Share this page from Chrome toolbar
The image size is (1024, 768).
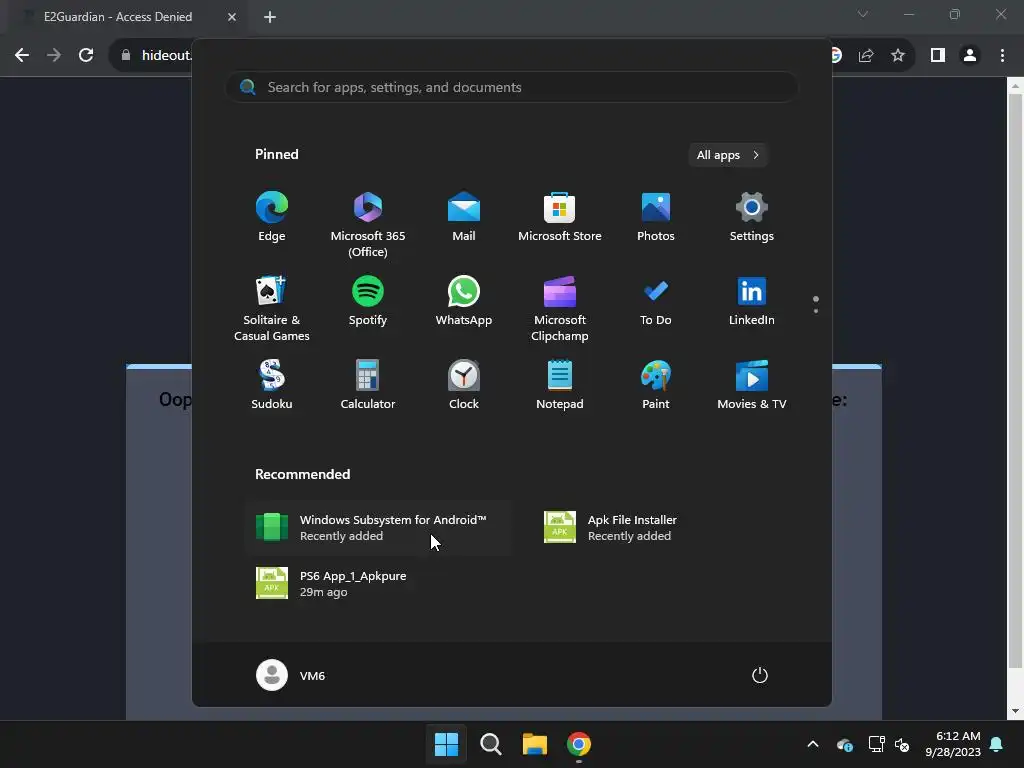click(866, 56)
